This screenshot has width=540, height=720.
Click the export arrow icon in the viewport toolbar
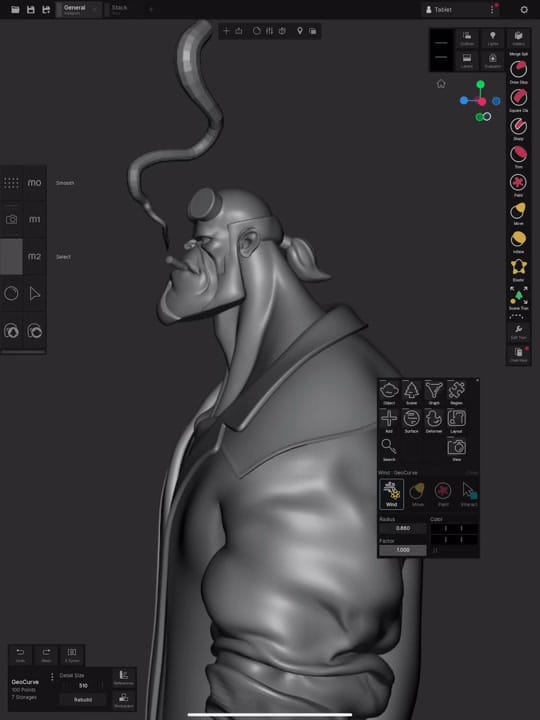tap(239, 31)
